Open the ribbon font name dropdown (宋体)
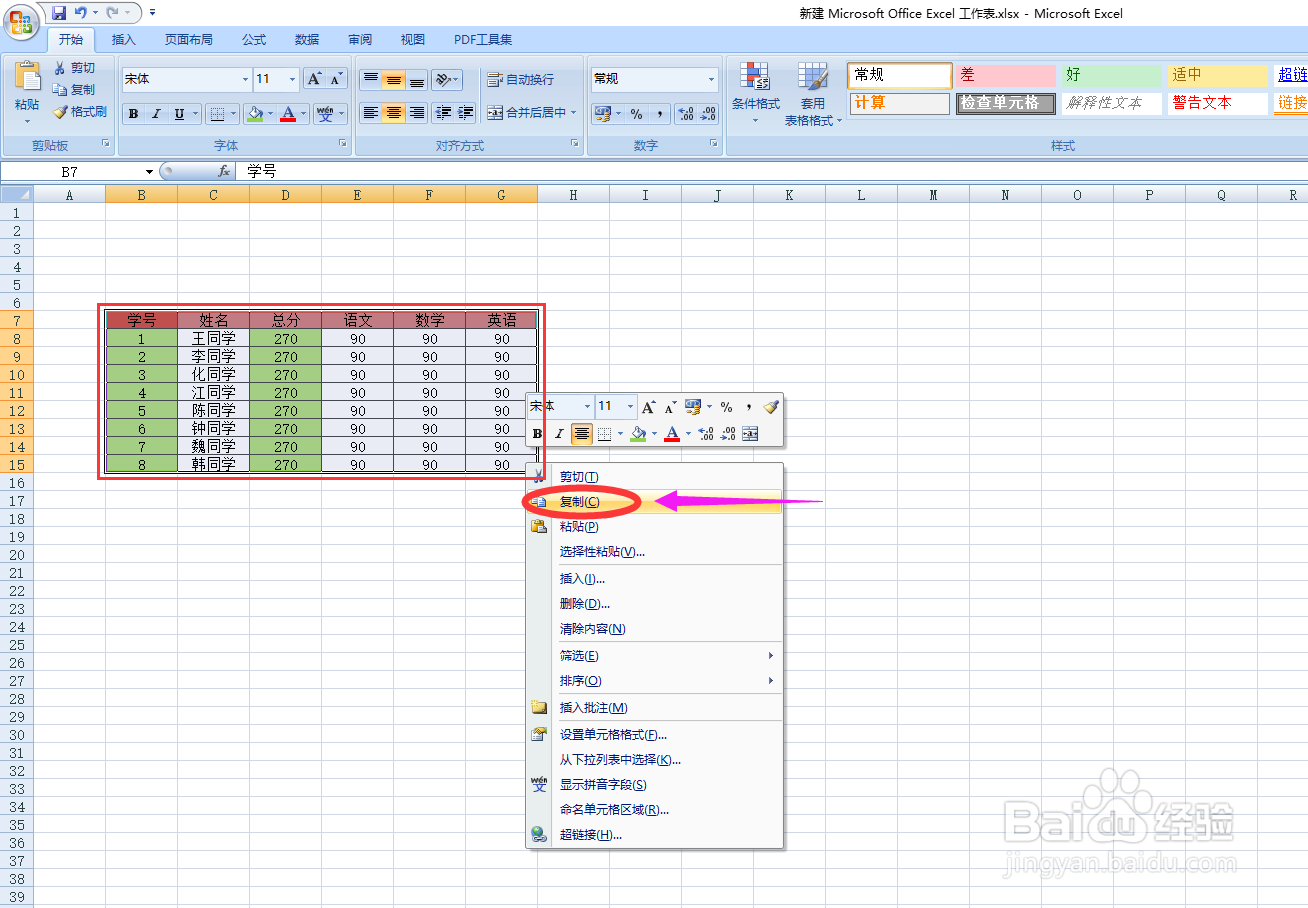This screenshot has height=908, width=1308. (x=246, y=79)
